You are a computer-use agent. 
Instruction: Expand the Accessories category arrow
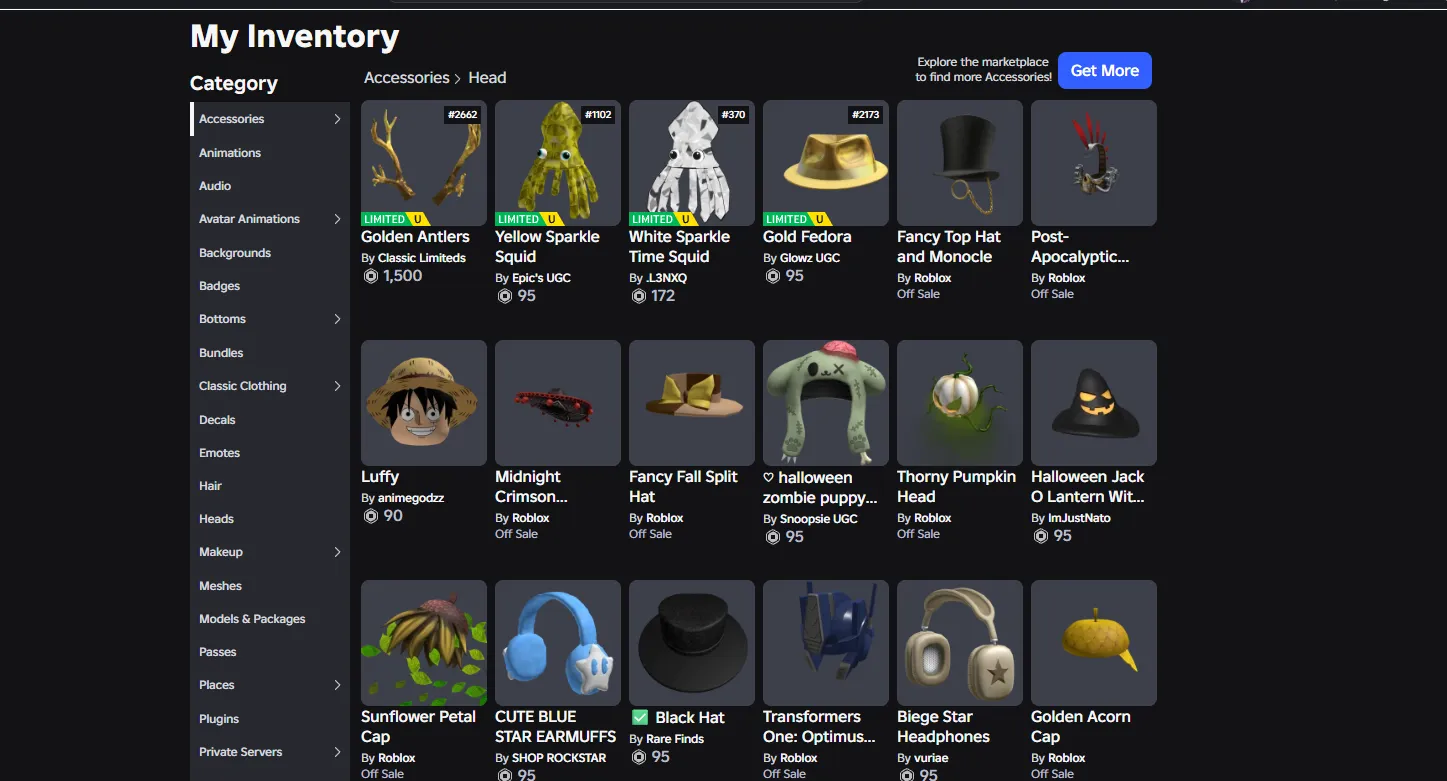click(x=337, y=119)
